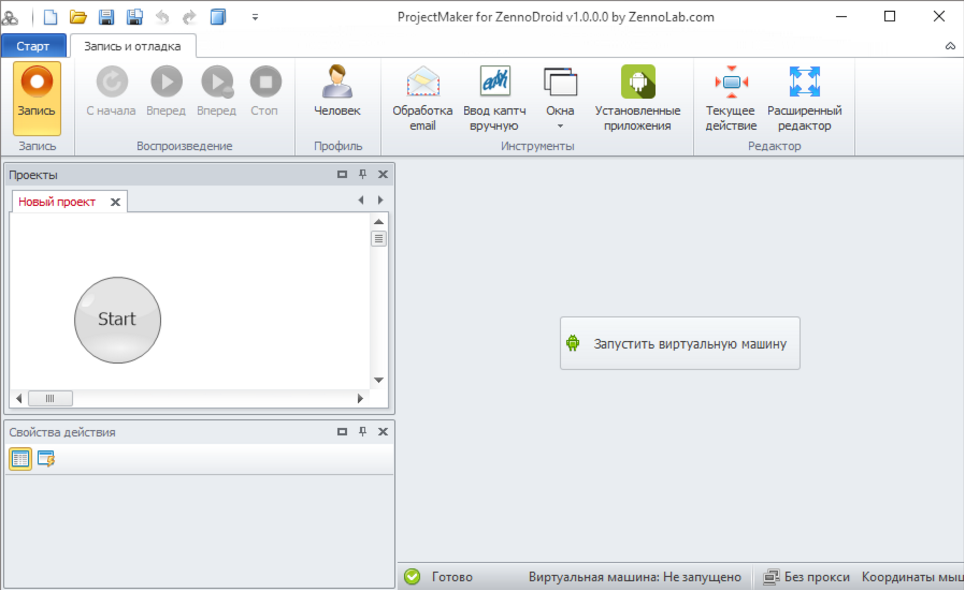The height and width of the screenshot is (590, 964).
Task: Click the ProjectMaker app icon in the title bar
Action: coord(10,17)
